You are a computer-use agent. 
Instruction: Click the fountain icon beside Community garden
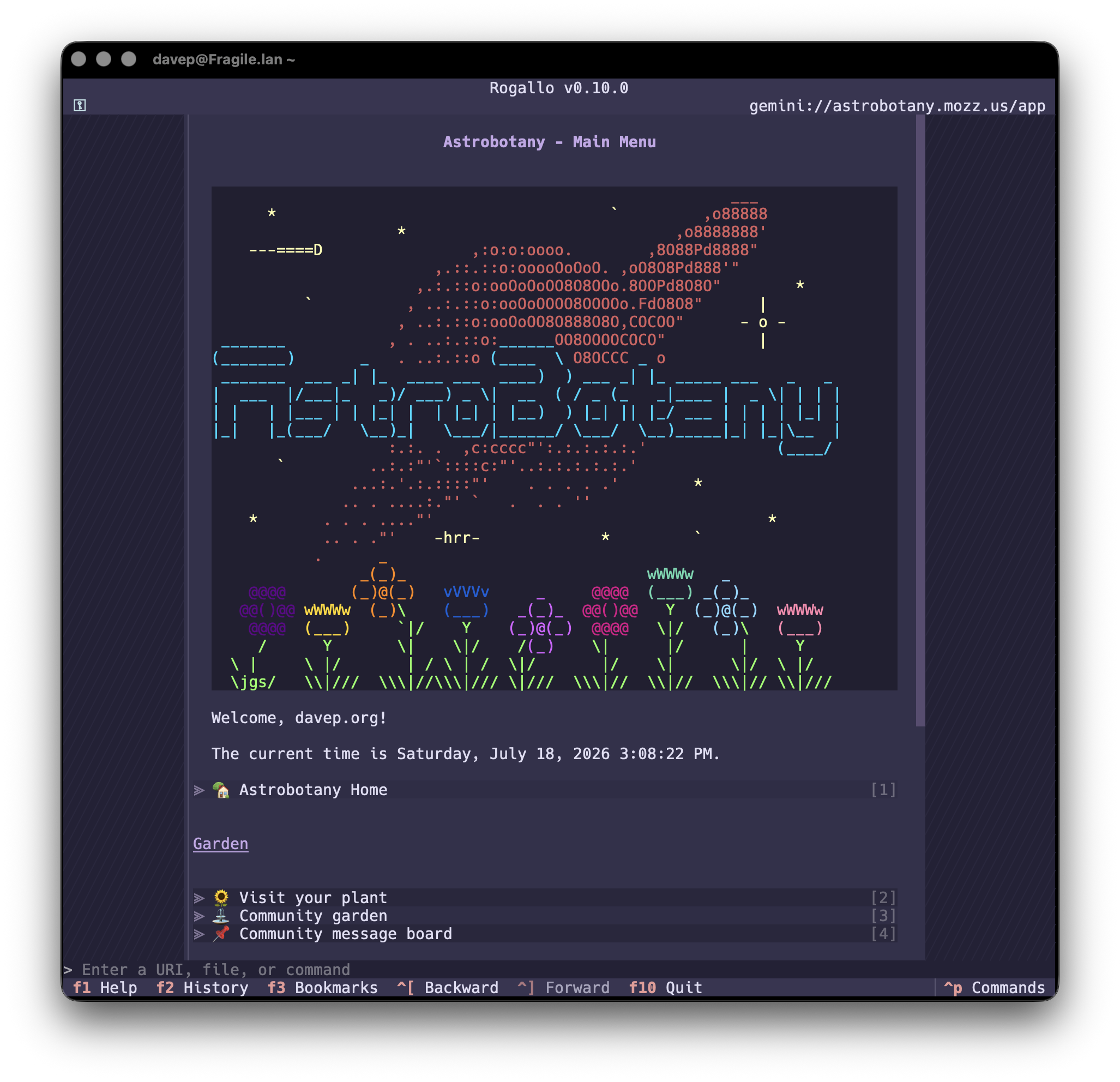[x=221, y=916]
